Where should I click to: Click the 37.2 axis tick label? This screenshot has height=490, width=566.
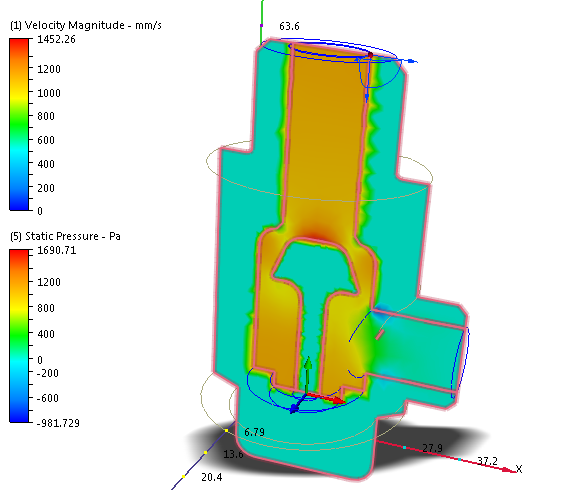tap(487, 461)
